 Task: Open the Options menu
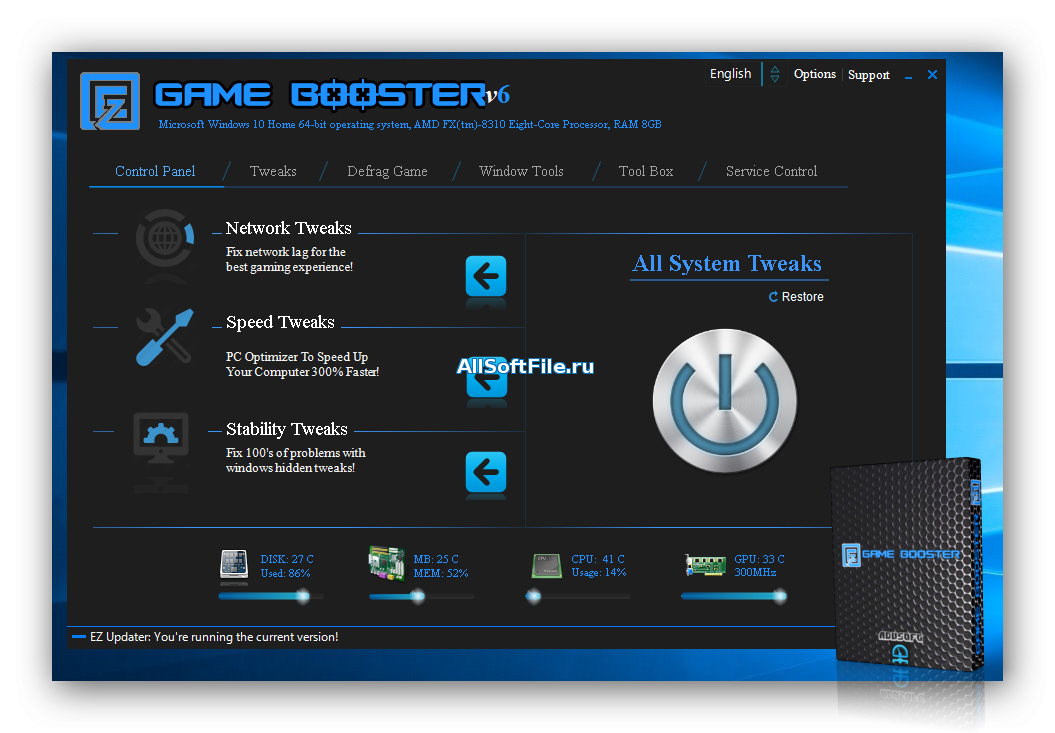tap(815, 74)
